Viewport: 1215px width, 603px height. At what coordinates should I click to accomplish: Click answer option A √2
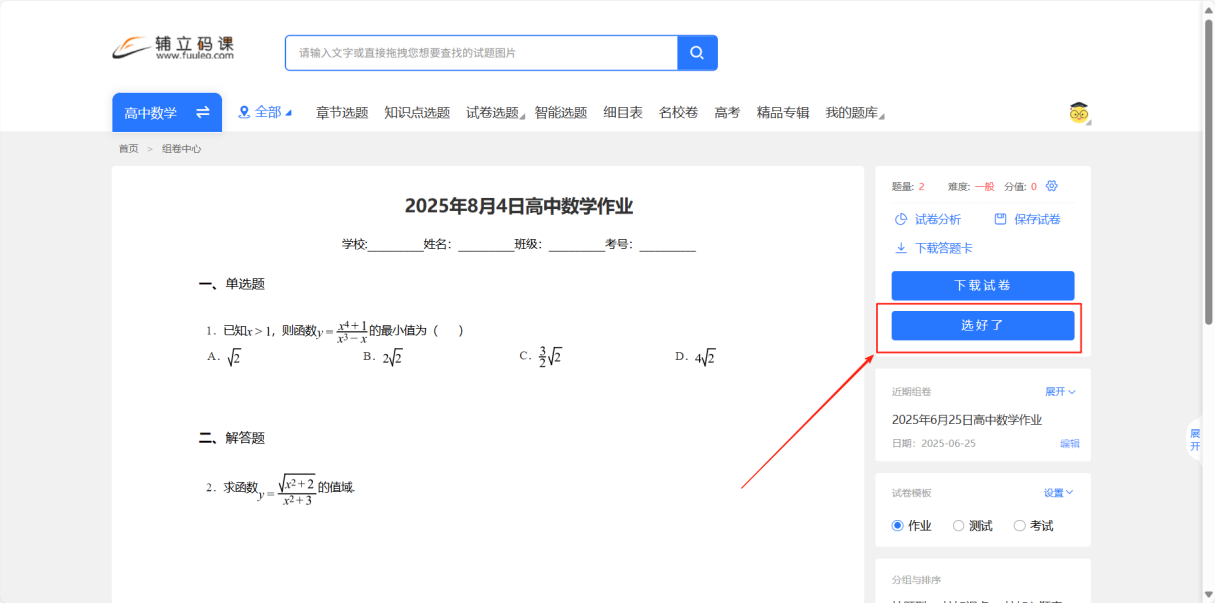[x=224, y=357]
